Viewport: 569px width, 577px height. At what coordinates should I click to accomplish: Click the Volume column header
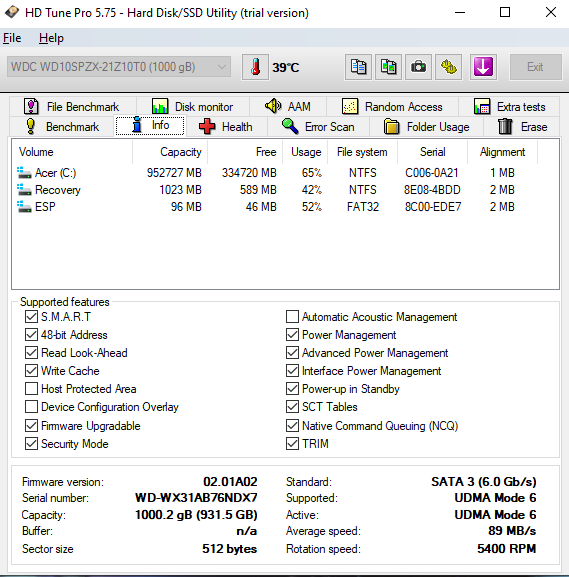(x=72, y=152)
